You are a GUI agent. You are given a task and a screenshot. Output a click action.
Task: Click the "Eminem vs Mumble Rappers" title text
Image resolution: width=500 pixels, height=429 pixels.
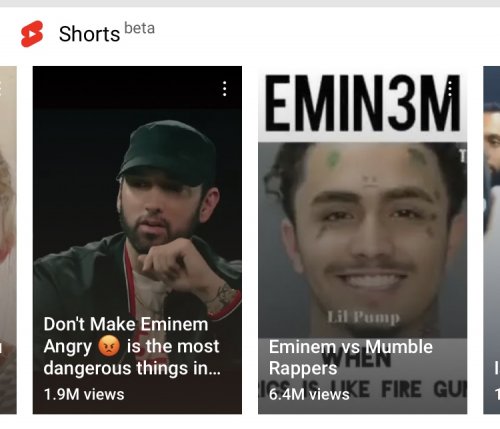point(351,357)
